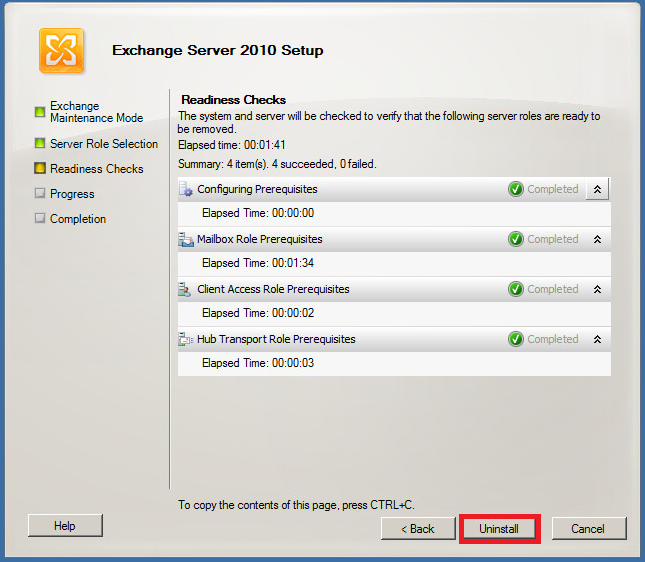Click the empty step marker beside Completion
Viewport: 645px width, 562px height.
pos(40,218)
